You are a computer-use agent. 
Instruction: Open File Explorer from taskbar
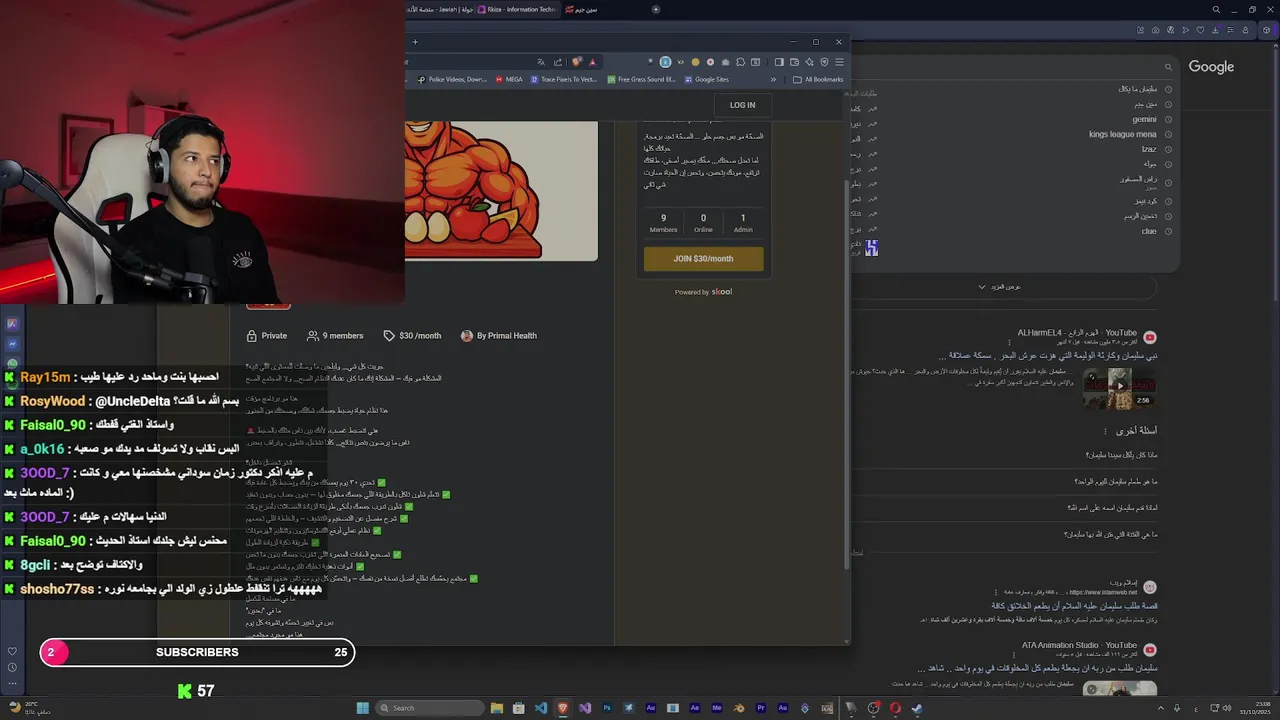497,708
